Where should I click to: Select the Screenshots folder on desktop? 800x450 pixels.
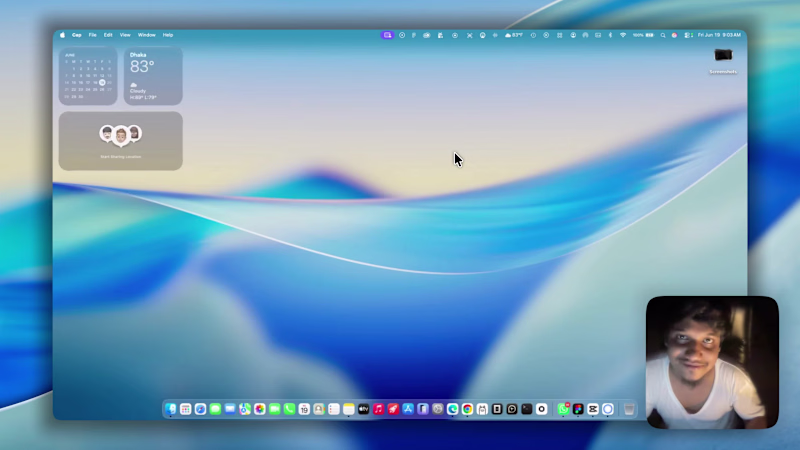[x=723, y=61]
